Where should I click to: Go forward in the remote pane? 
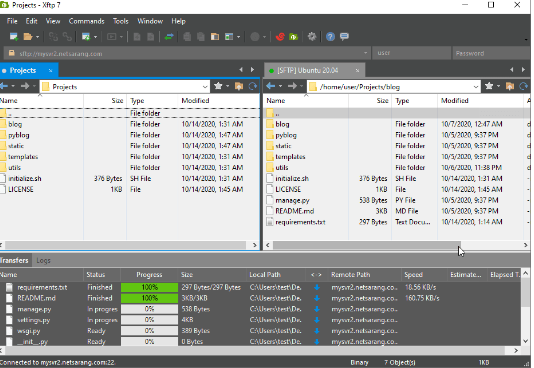292,86
